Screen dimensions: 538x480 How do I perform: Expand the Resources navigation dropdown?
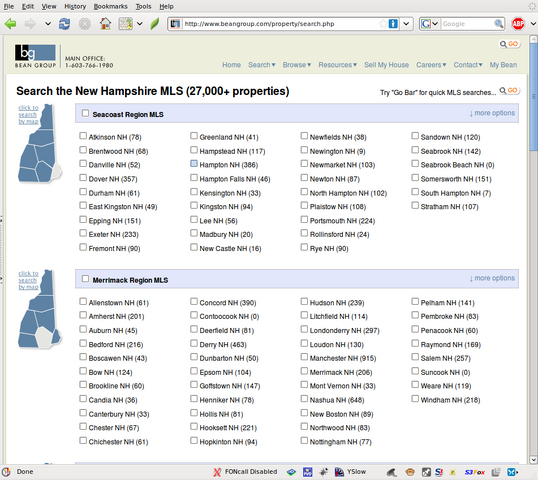point(338,65)
